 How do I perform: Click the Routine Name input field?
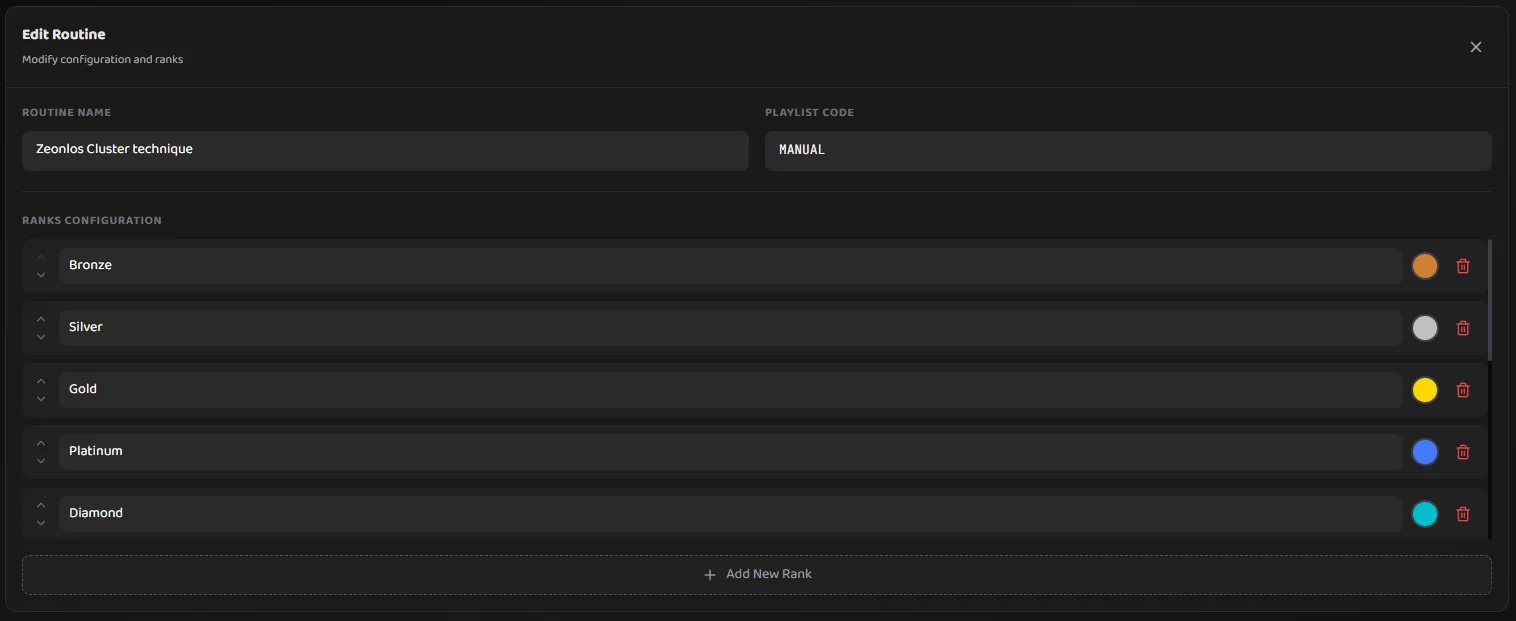pyautogui.click(x=385, y=150)
